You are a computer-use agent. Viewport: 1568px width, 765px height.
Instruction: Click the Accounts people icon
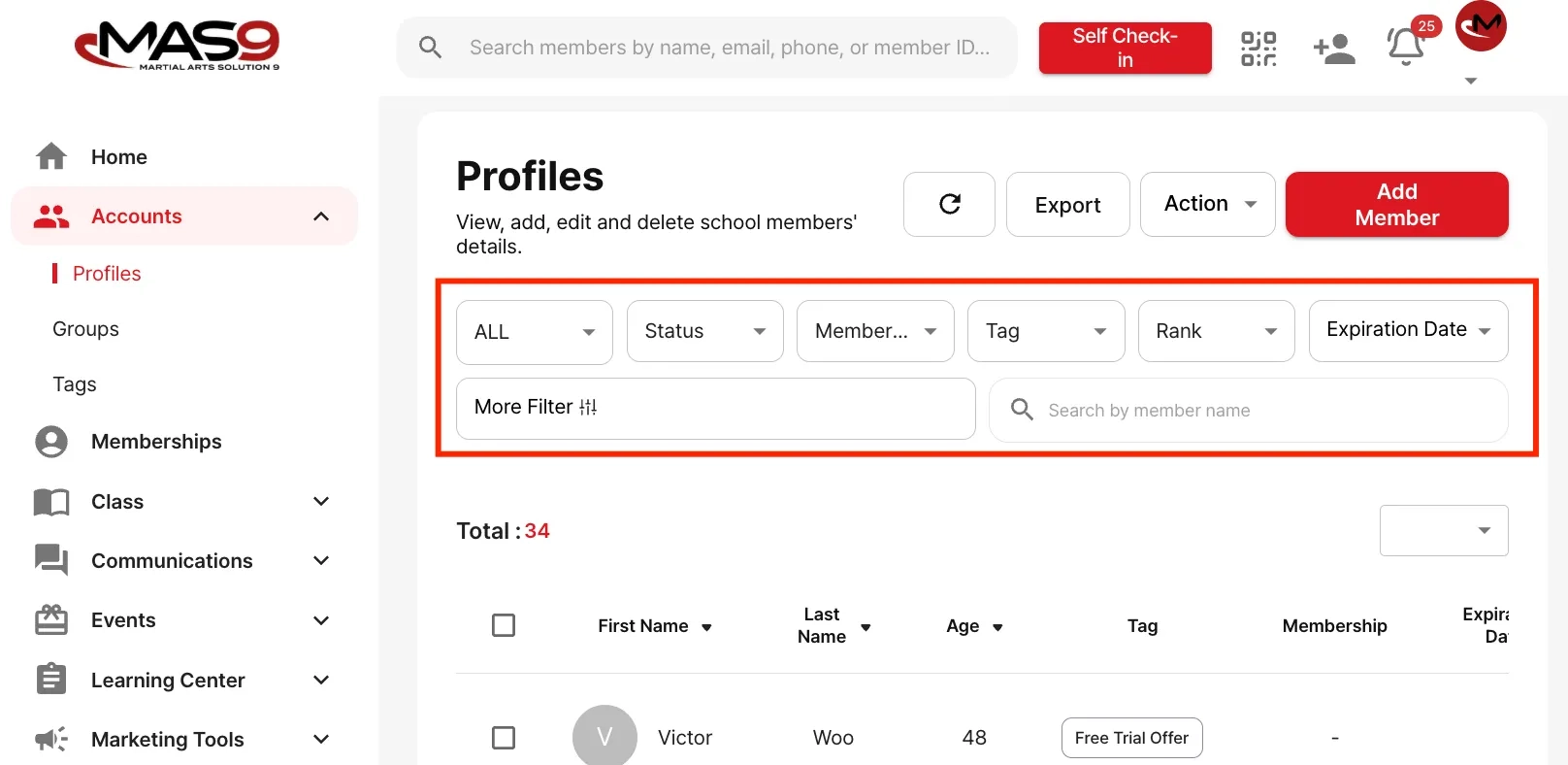point(51,216)
